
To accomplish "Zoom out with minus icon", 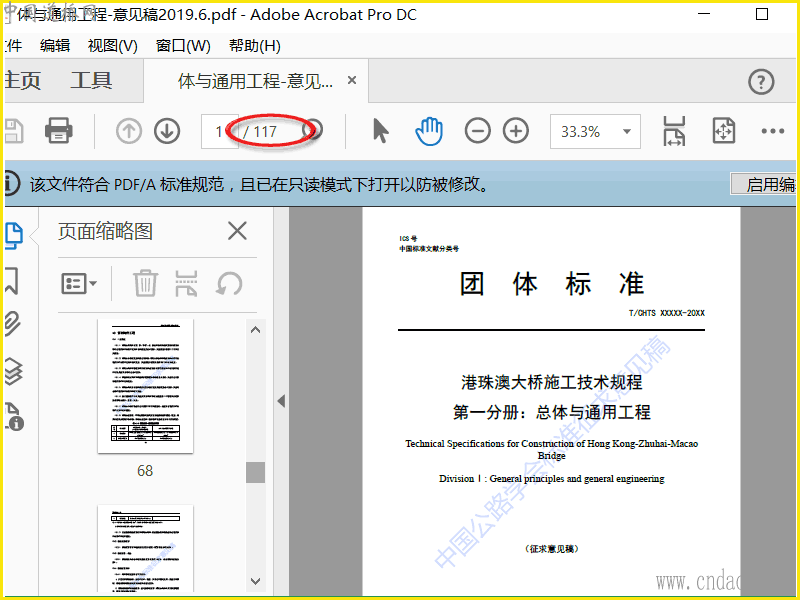I will 478,131.
